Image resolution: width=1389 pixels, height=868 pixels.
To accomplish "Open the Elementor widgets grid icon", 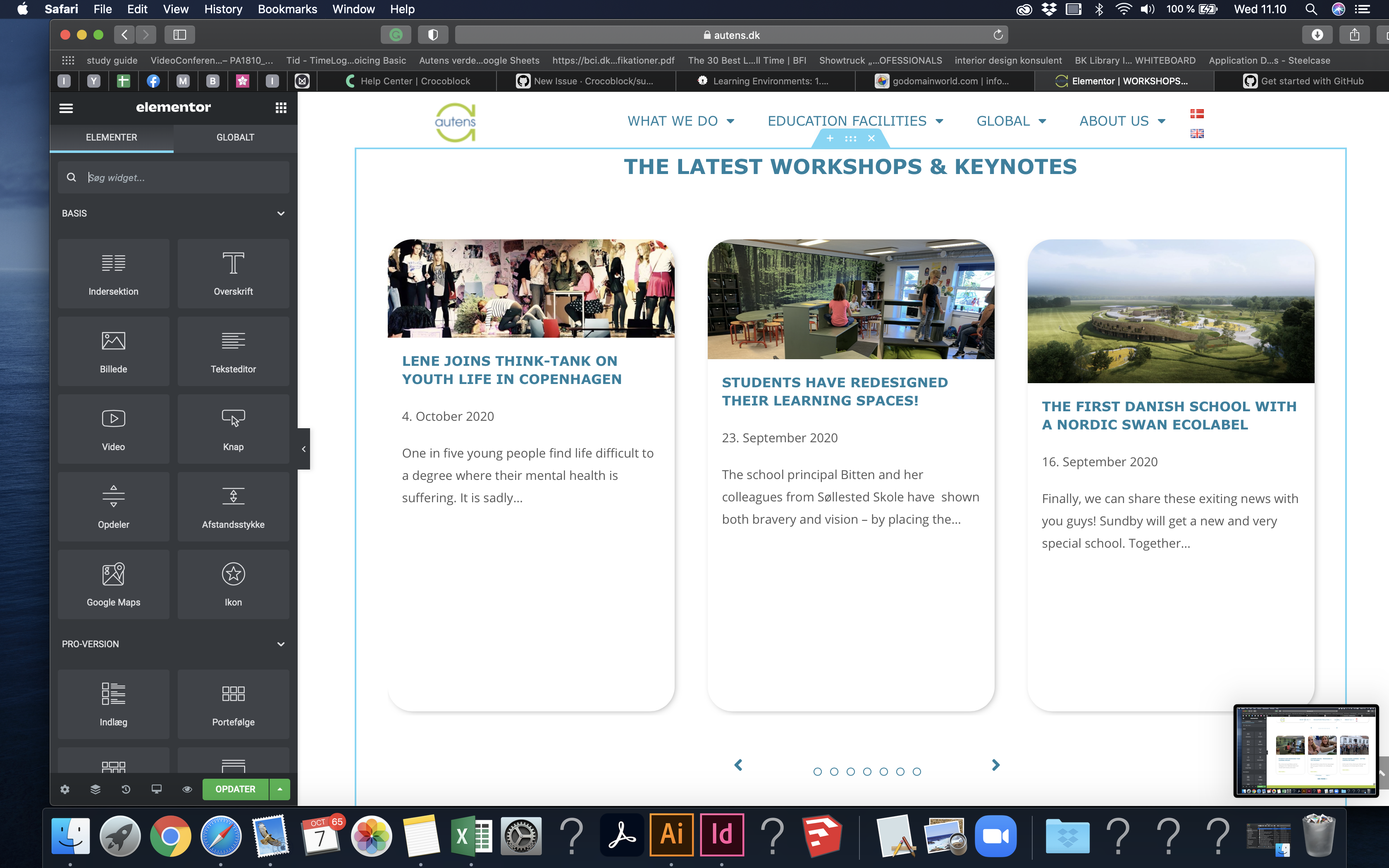I will (x=281, y=107).
